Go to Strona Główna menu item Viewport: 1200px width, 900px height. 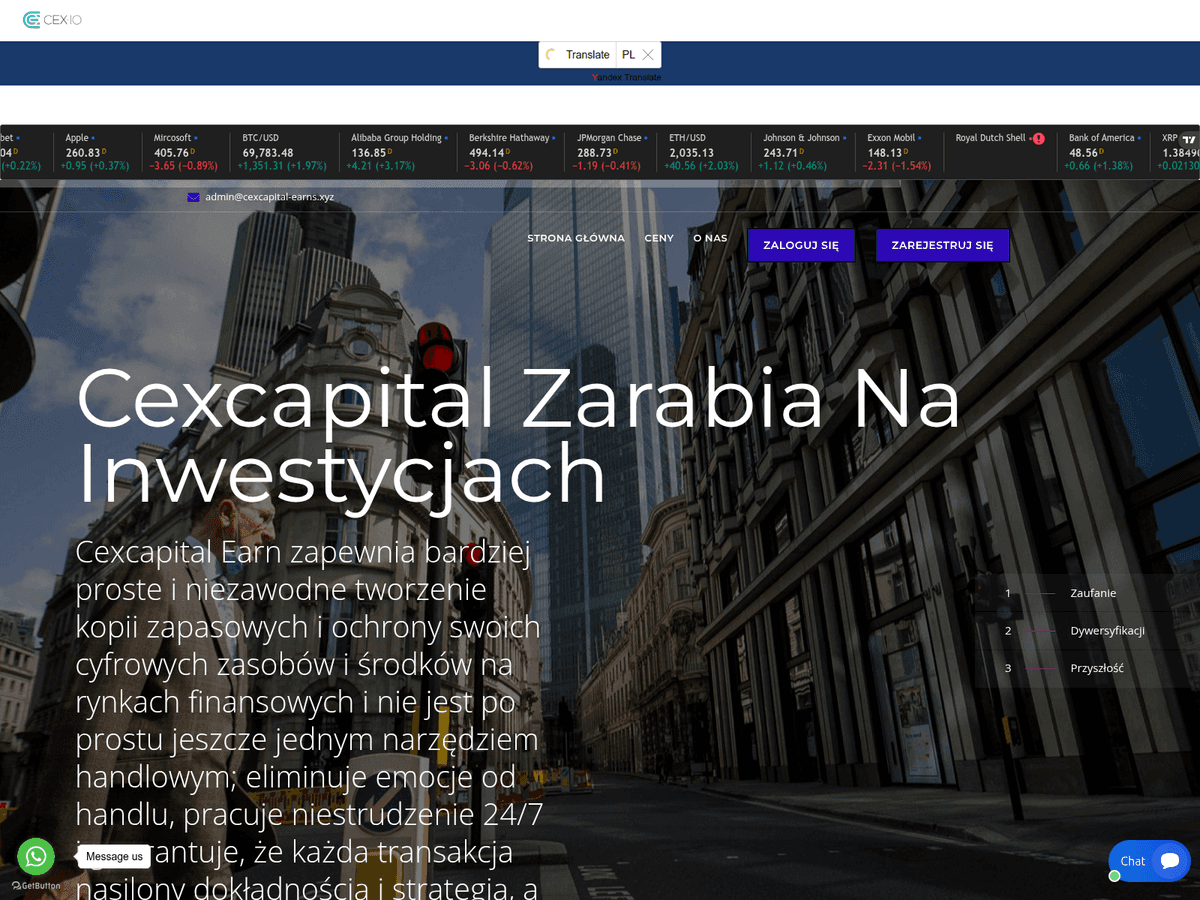tap(576, 238)
